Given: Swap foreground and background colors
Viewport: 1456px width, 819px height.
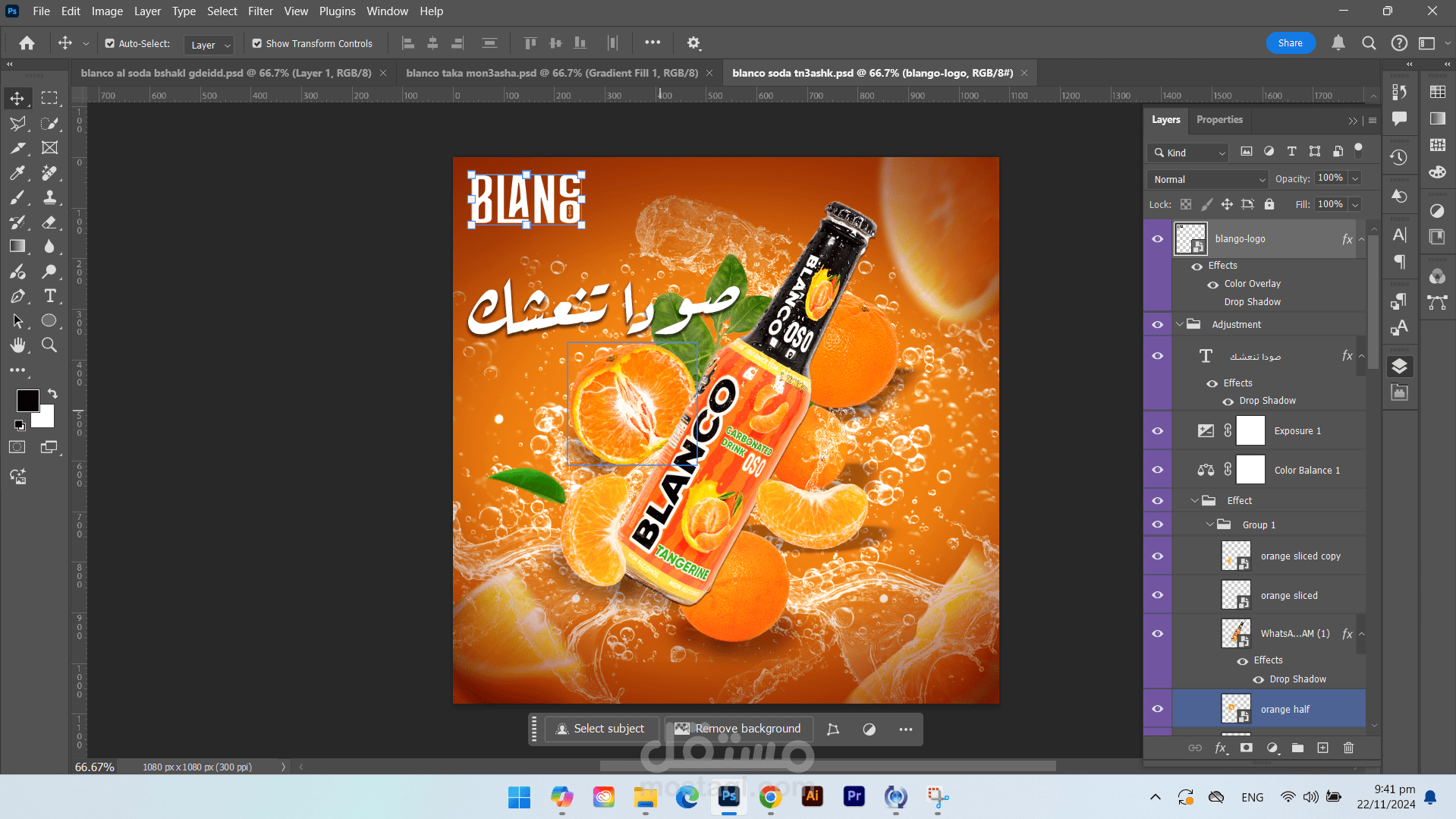Looking at the screenshot, I should click(x=52, y=393).
